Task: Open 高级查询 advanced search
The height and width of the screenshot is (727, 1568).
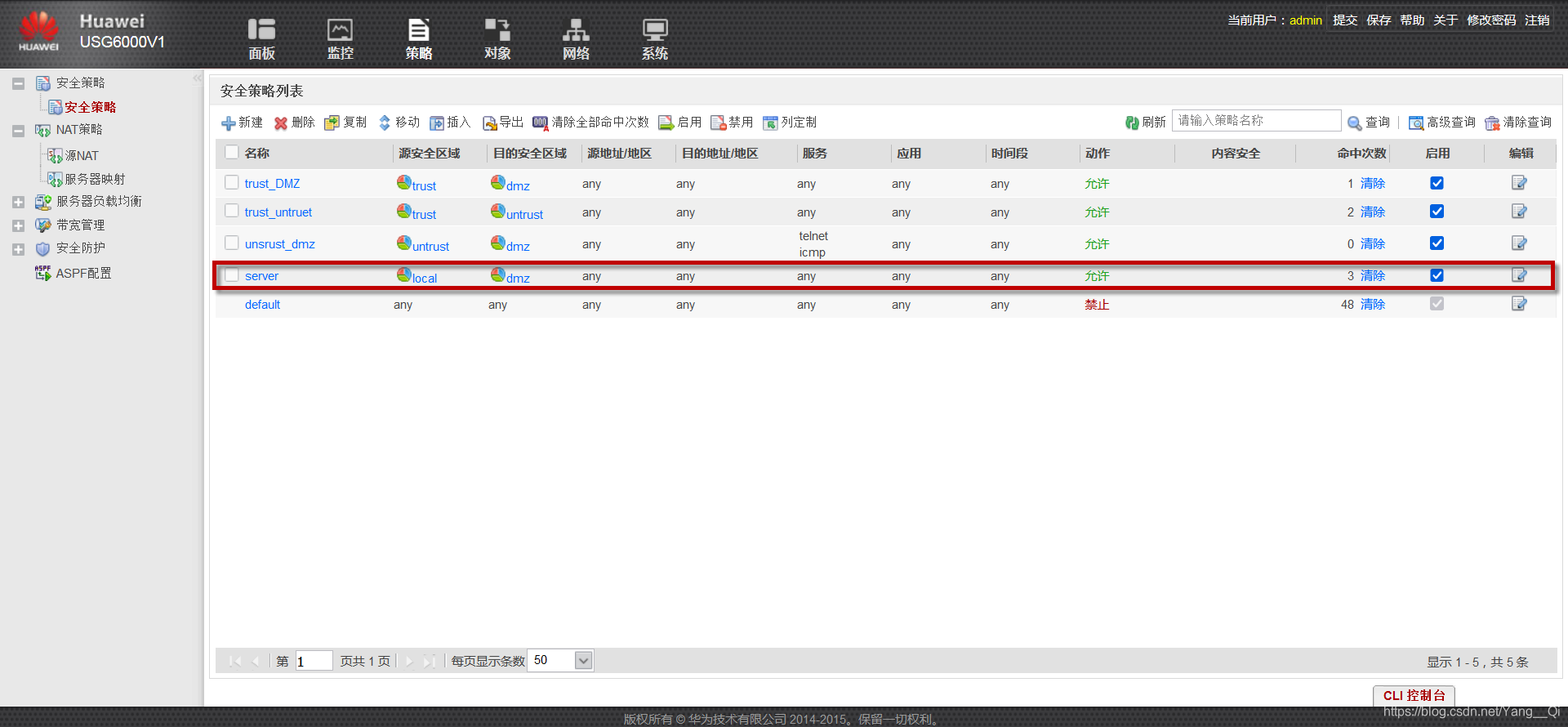Action: (1442, 123)
